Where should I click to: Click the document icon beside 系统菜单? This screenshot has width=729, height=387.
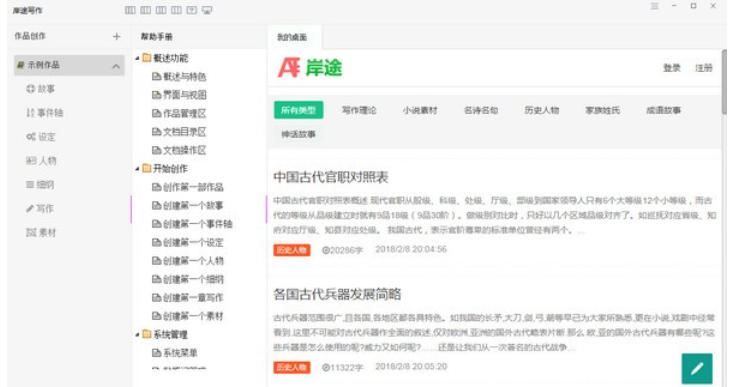click(157, 353)
